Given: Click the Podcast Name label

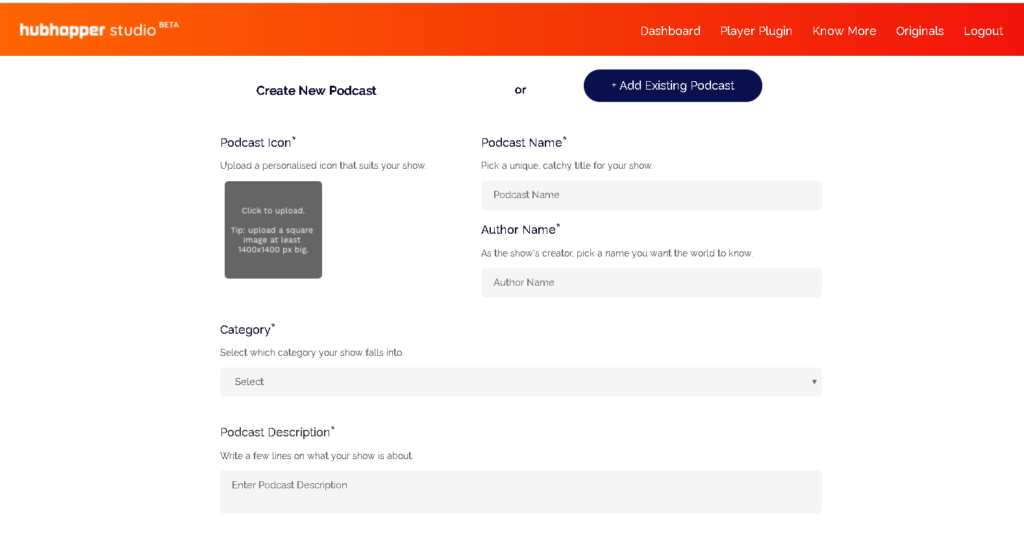Looking at the screenshot, I should click(523, 142).
